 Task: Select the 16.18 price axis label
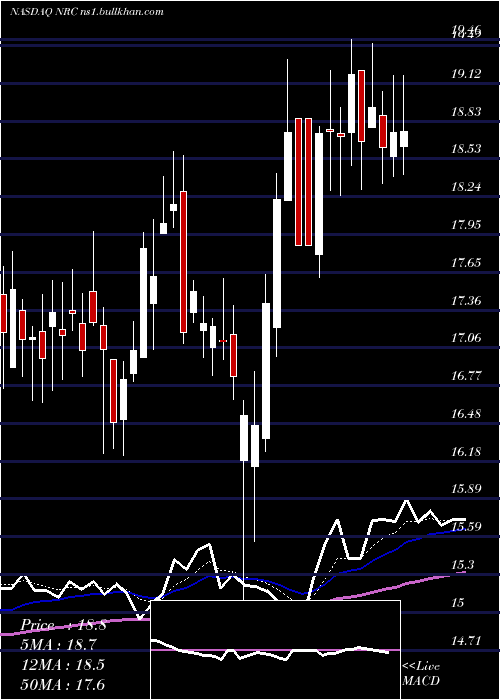pos(466,452)
